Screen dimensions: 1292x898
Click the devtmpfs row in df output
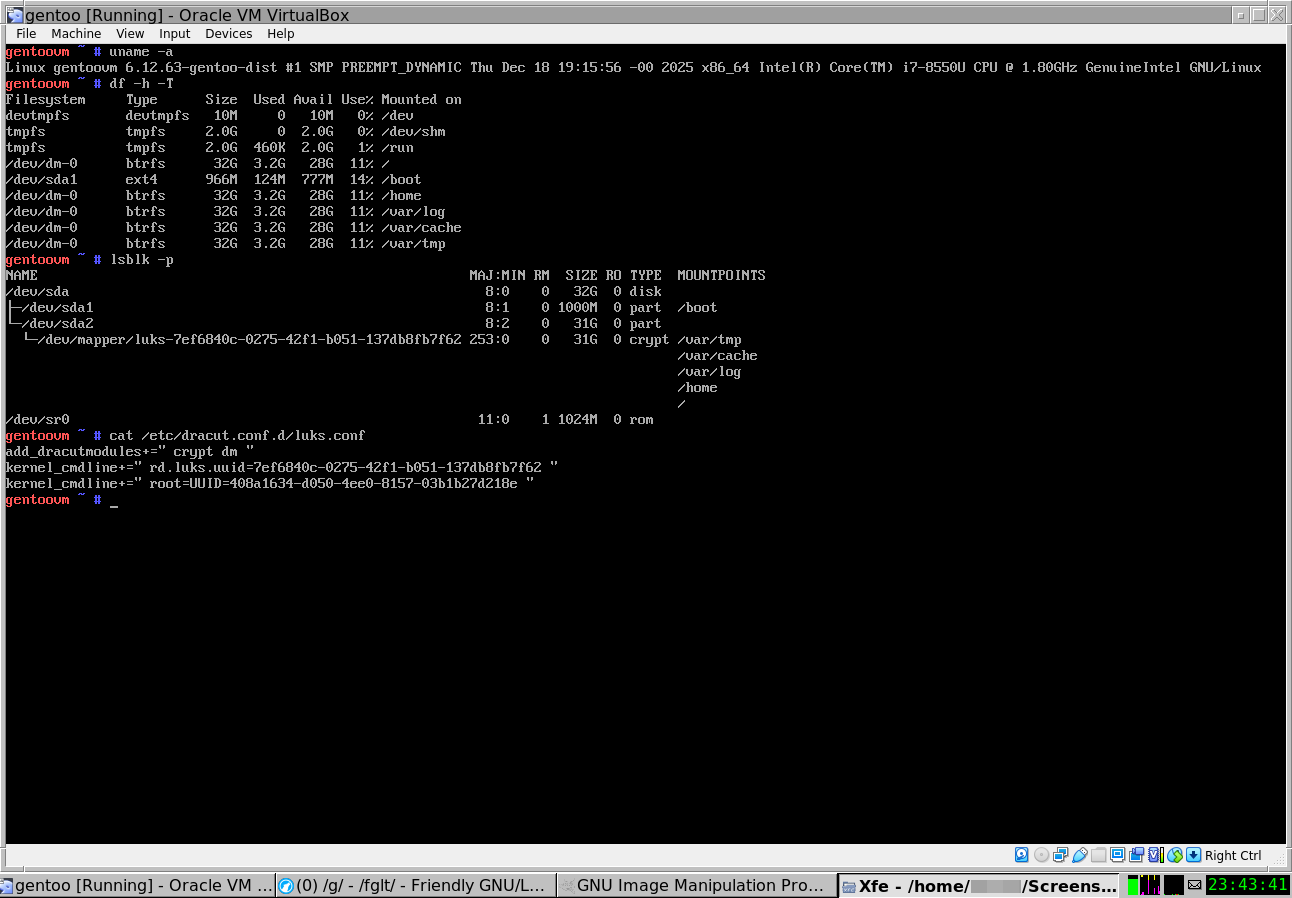[209, 115]
